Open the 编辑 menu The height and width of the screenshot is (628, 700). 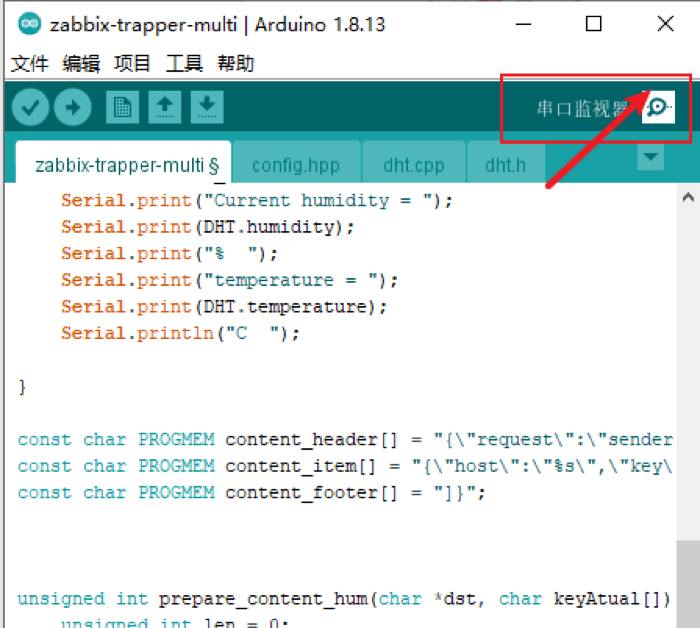point(81,63)
